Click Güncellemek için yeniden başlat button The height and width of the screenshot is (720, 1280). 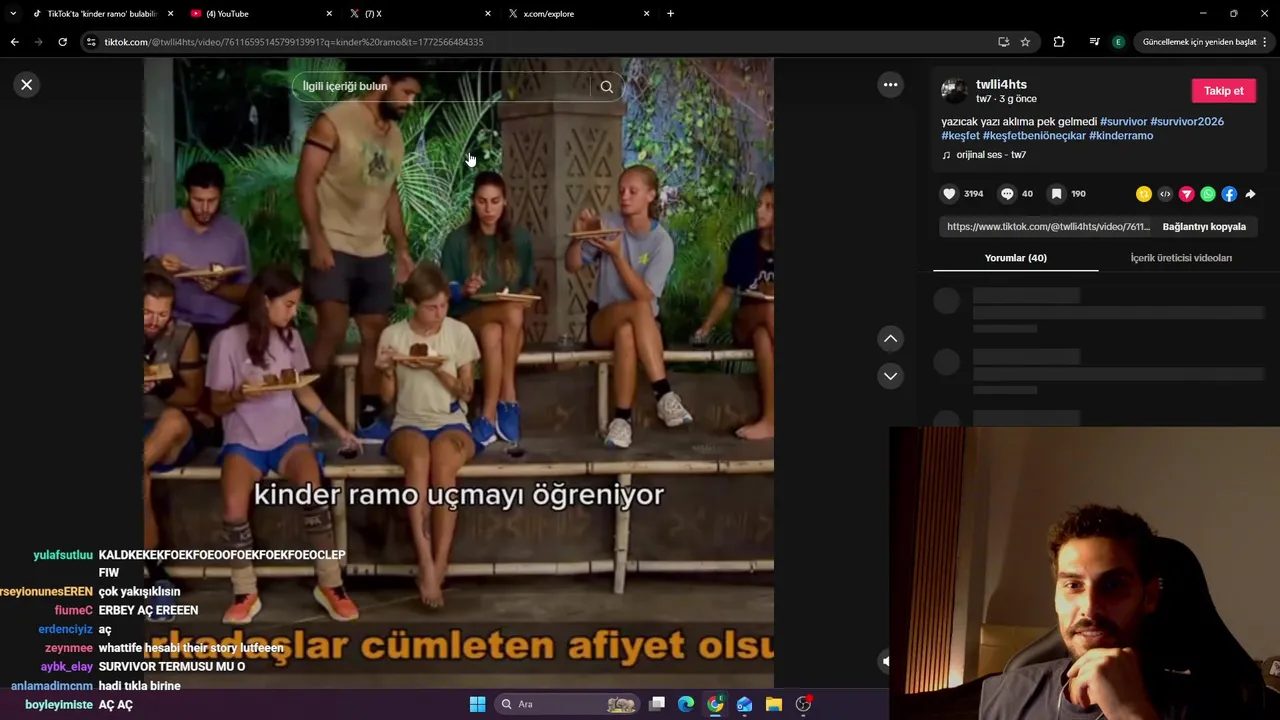1199,42
